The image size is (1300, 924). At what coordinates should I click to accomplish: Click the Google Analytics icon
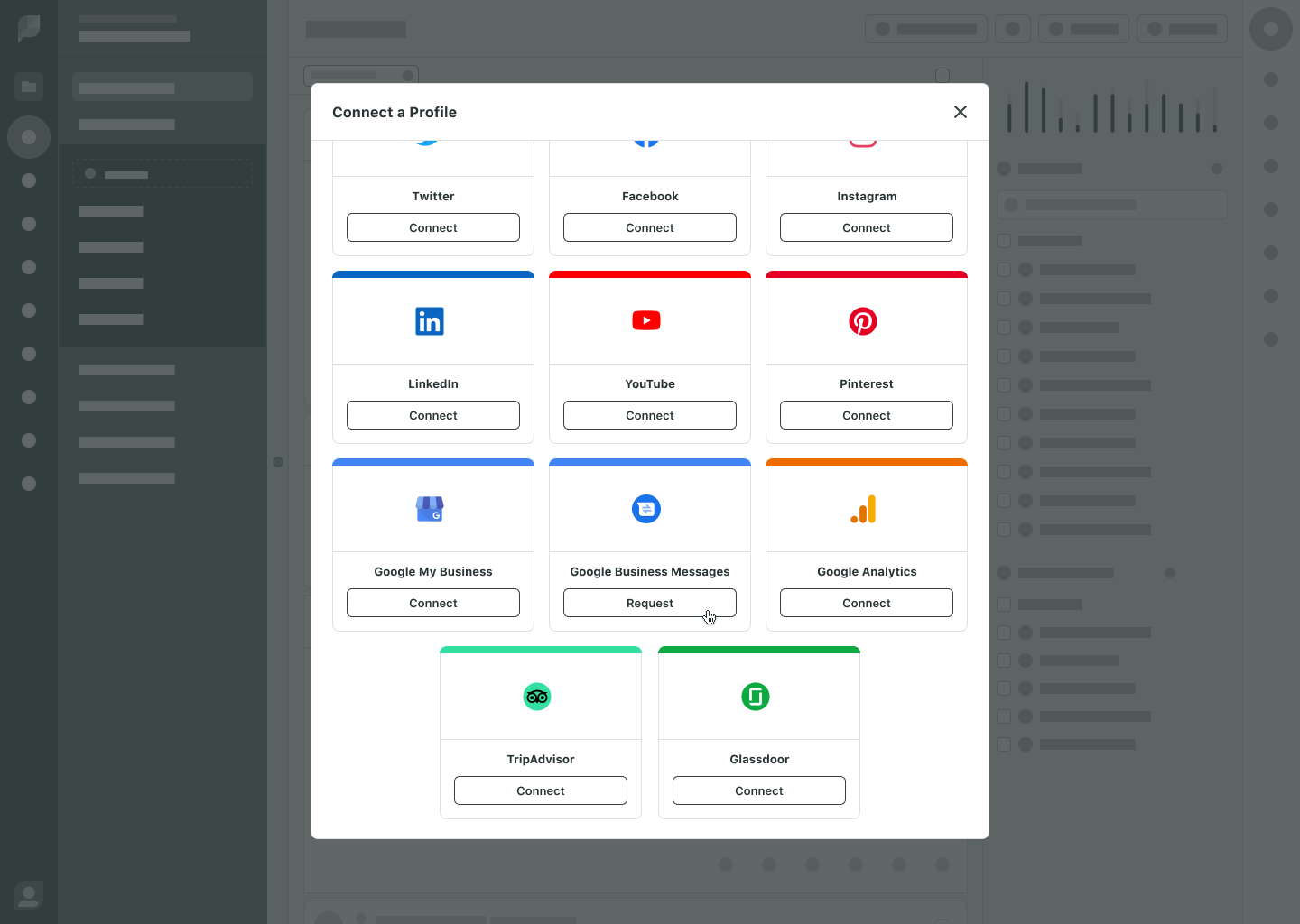click(x=863, y=509)
